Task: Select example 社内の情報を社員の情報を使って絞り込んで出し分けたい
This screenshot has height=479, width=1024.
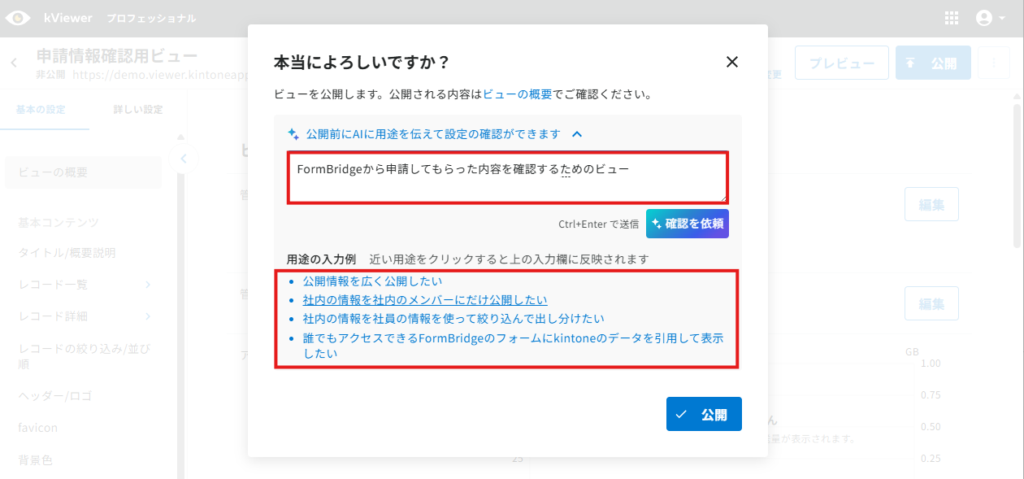Action: [453, 319]
